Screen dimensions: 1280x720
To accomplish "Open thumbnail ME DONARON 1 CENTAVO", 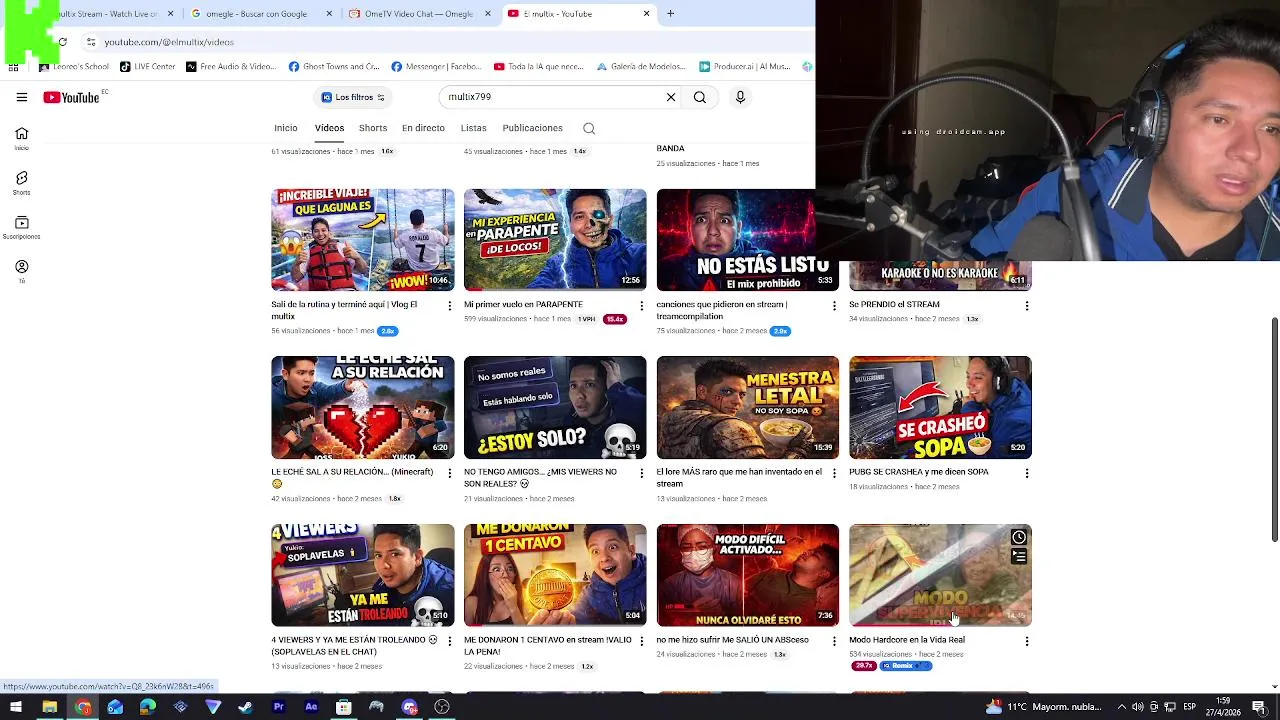I will click(x=555, y=575).
